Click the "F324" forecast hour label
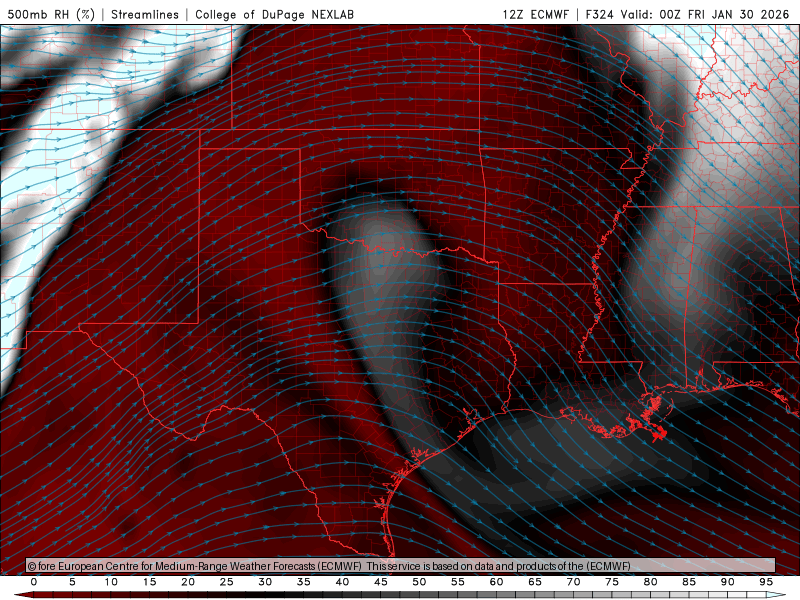The width and height of the screenshot is (800, 600). [x=599, y=14]
